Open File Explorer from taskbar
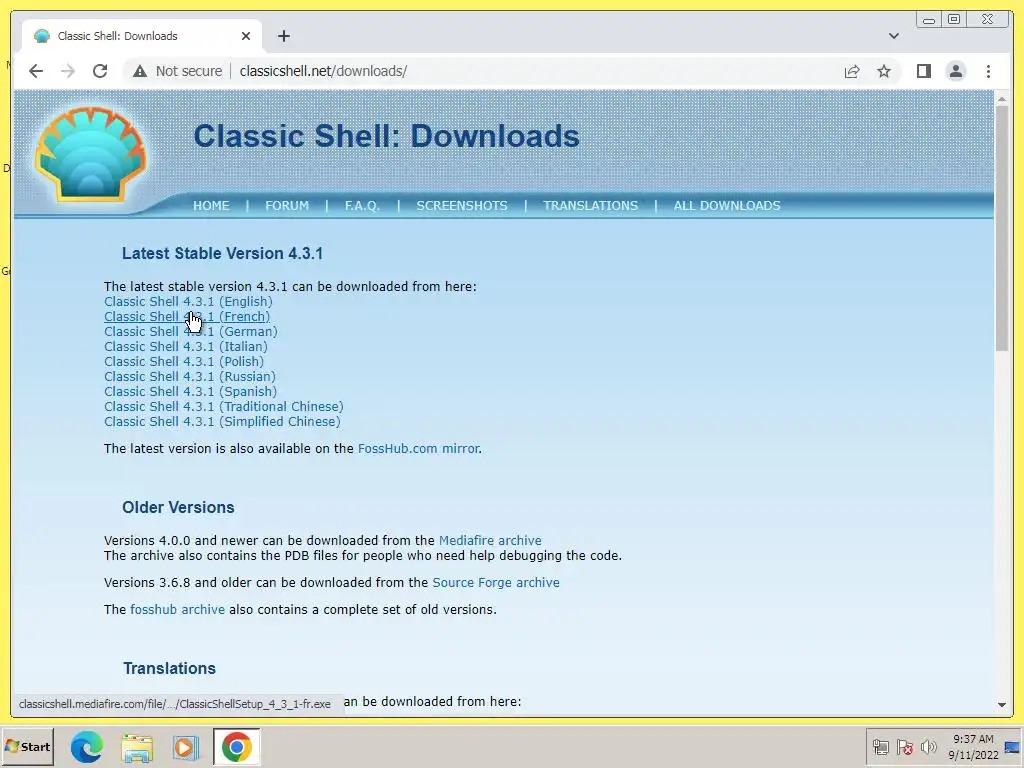 [137, 747]
